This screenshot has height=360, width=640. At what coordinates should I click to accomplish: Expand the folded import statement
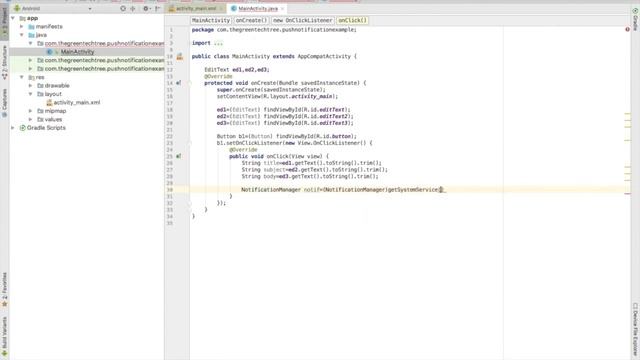coord(218,43)
